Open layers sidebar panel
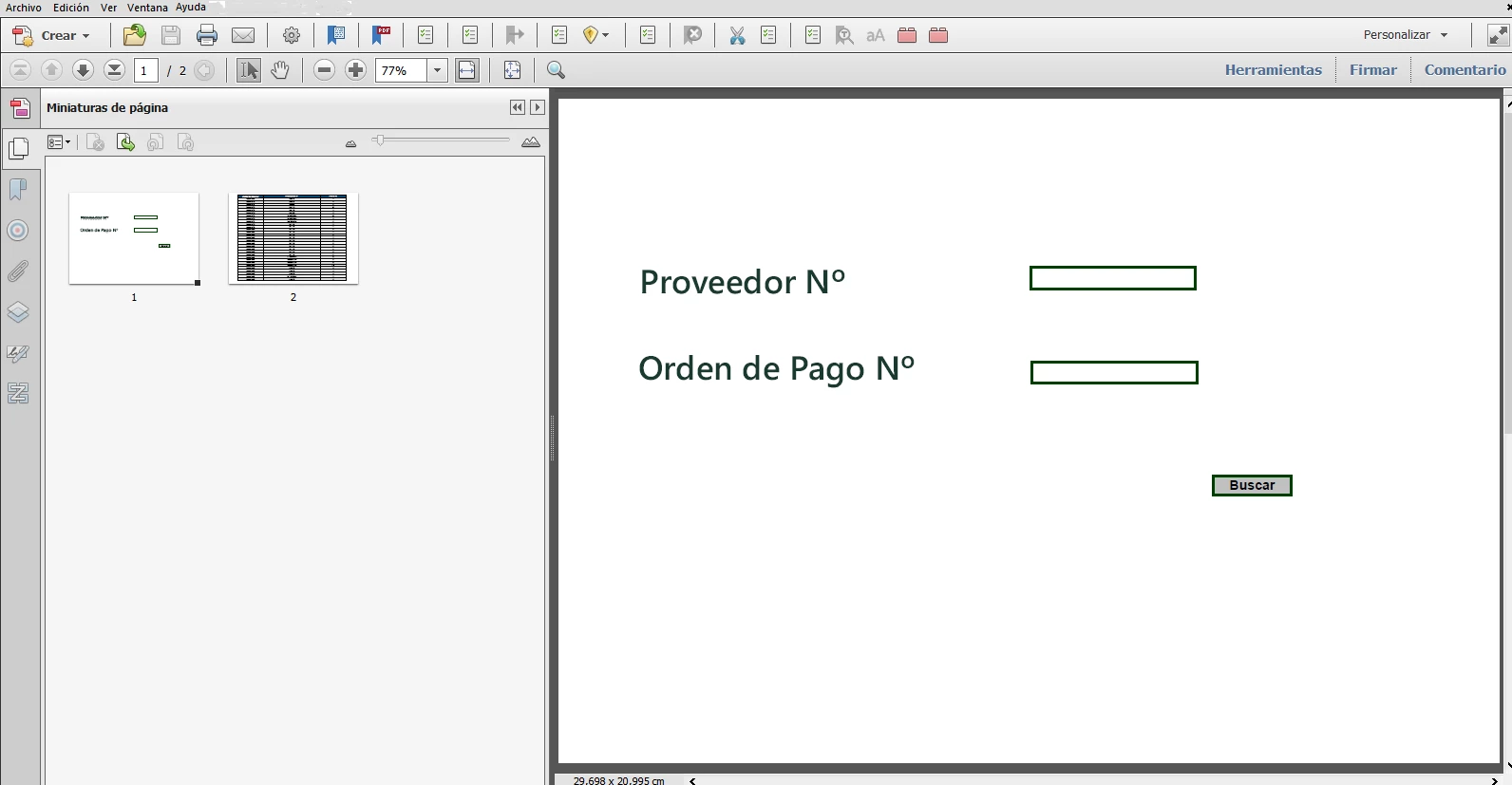 (18, 312)
